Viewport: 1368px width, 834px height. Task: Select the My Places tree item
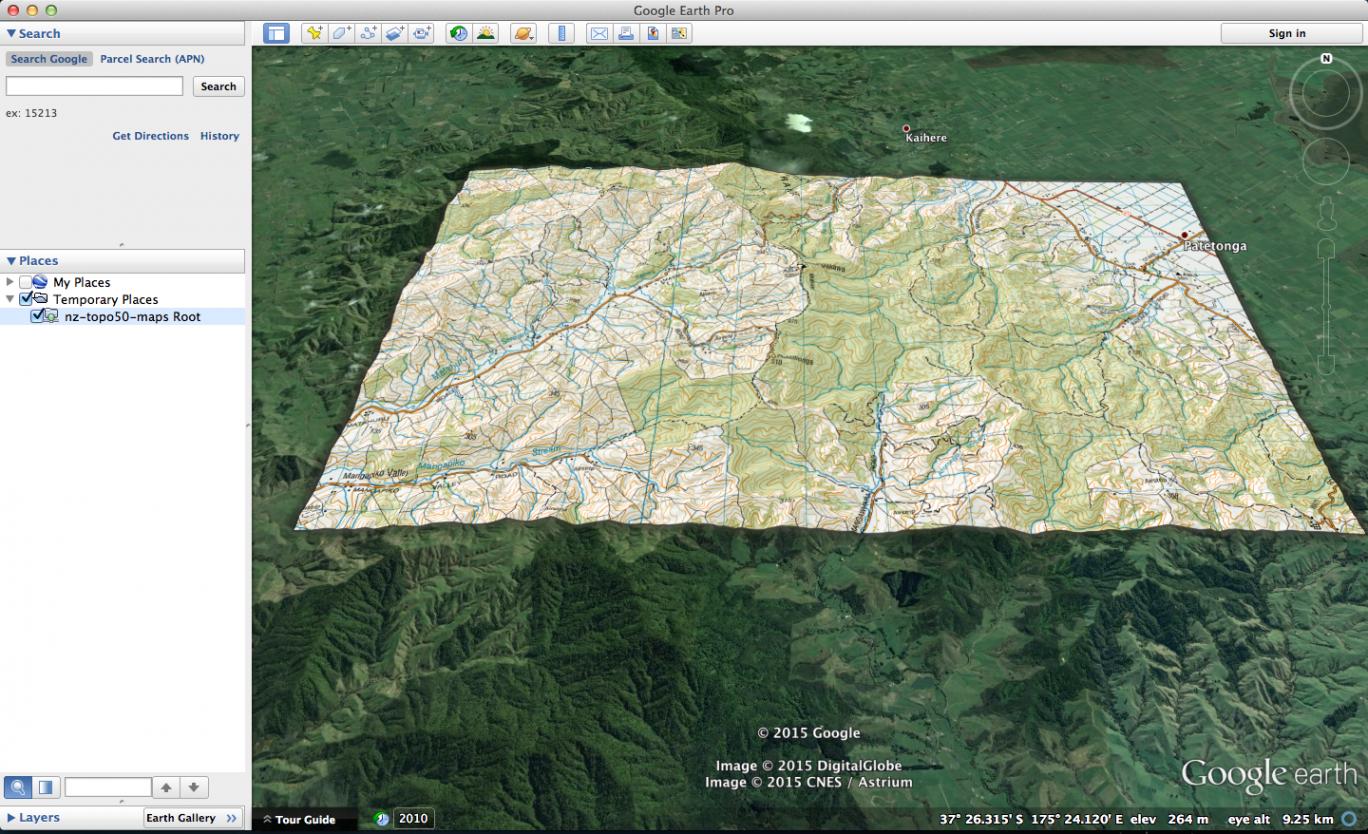82,283
